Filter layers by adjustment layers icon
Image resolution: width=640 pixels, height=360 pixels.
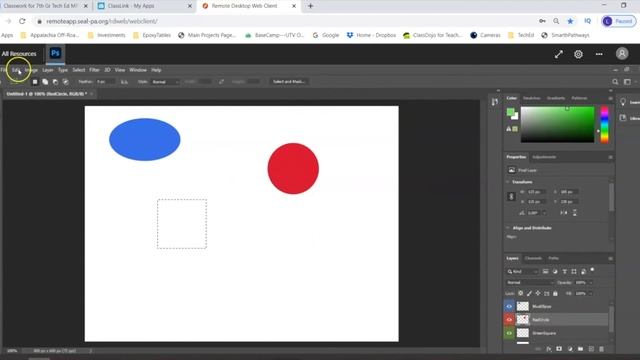555,271
